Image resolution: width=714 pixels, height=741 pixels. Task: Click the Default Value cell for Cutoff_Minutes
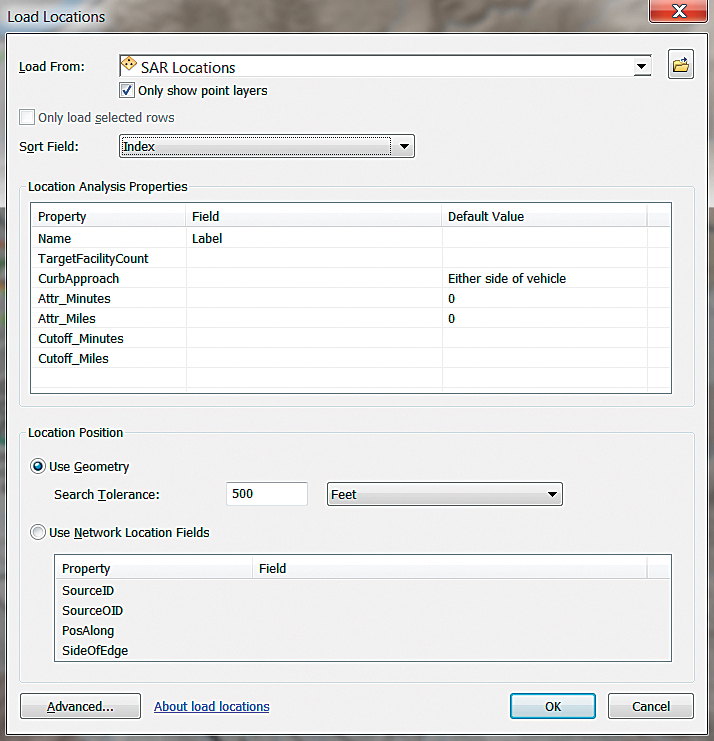click(x=544, y=338)
